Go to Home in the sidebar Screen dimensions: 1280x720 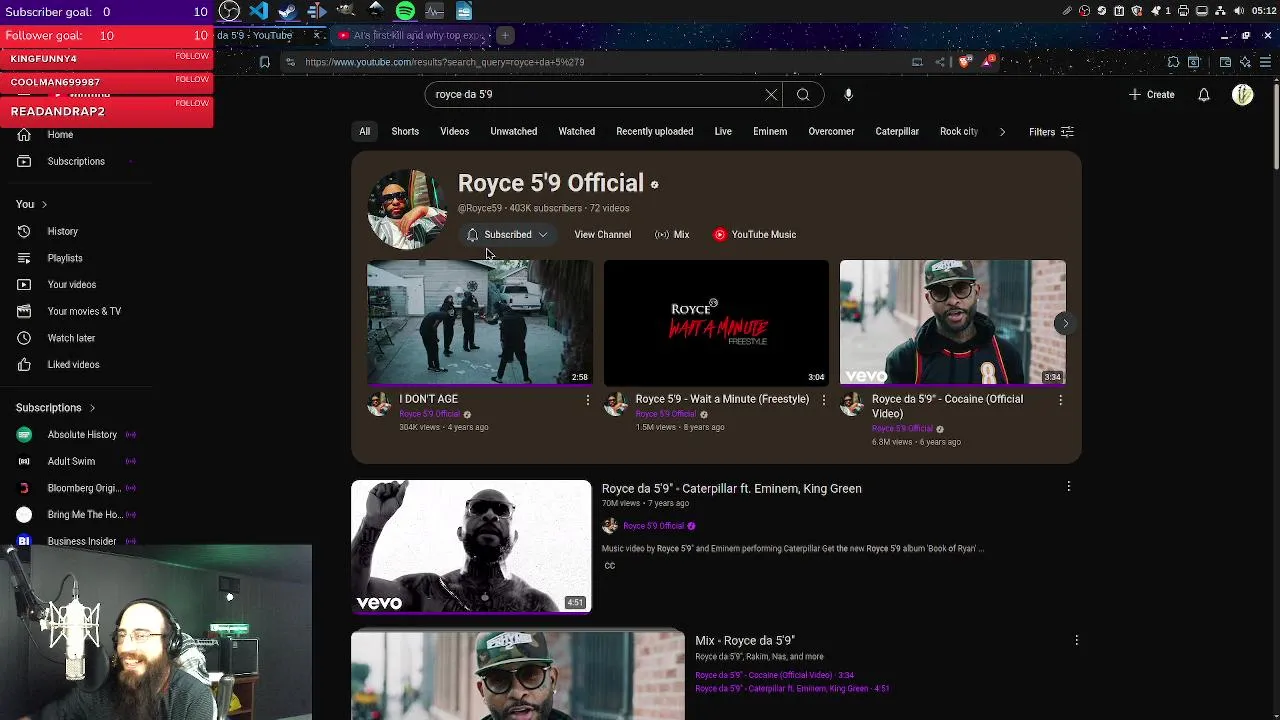[60, 135]
